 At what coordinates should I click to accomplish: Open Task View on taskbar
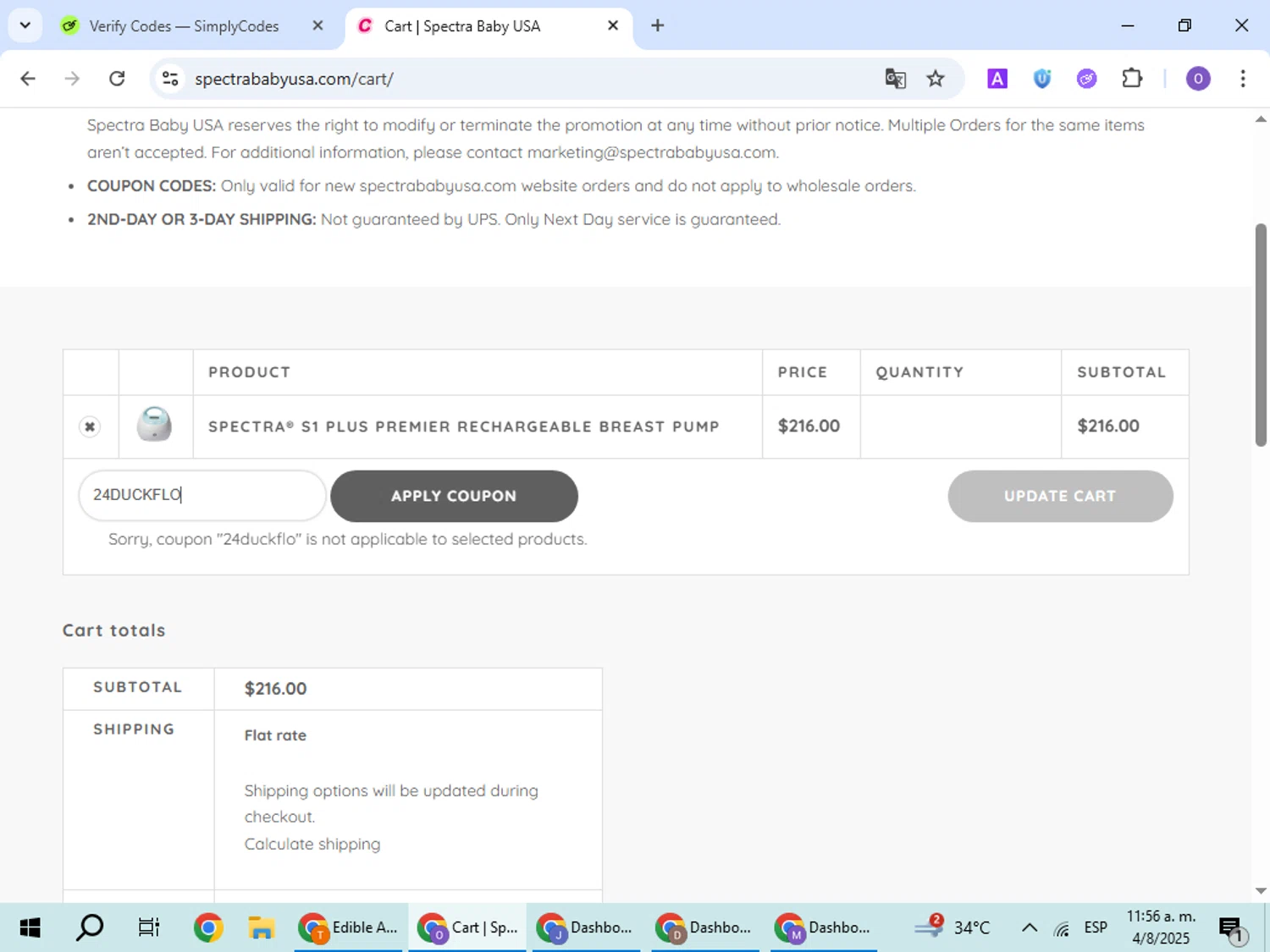coord(149,927)
